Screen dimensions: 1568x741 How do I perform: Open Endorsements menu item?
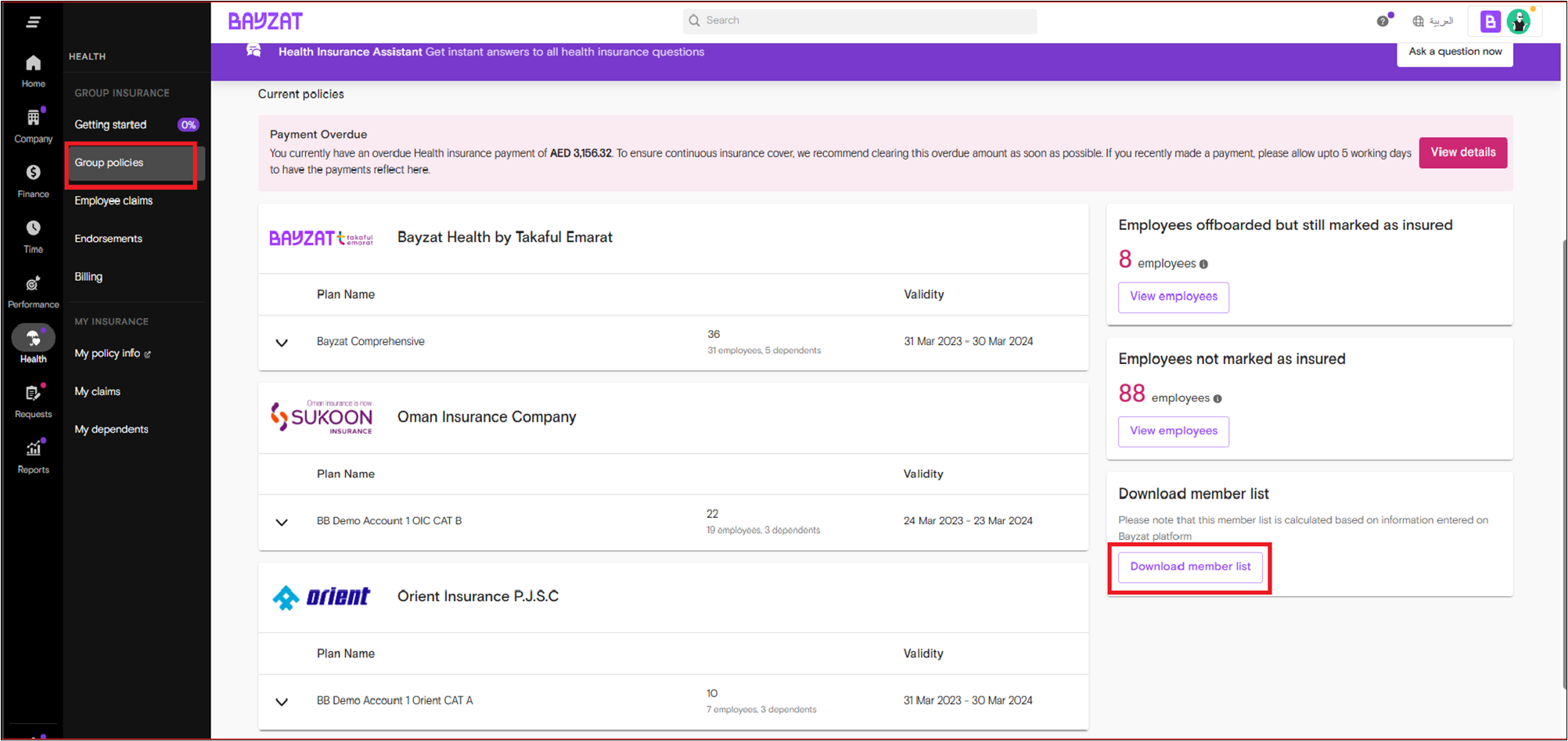108,239
